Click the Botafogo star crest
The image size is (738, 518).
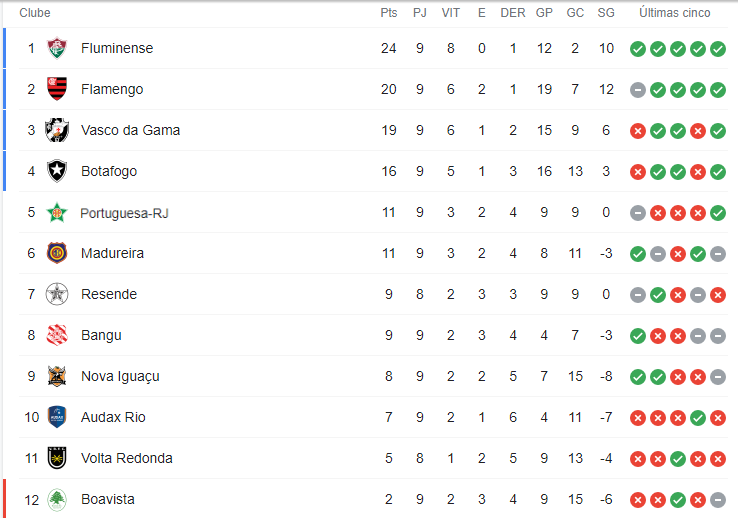tap(57, 171)
